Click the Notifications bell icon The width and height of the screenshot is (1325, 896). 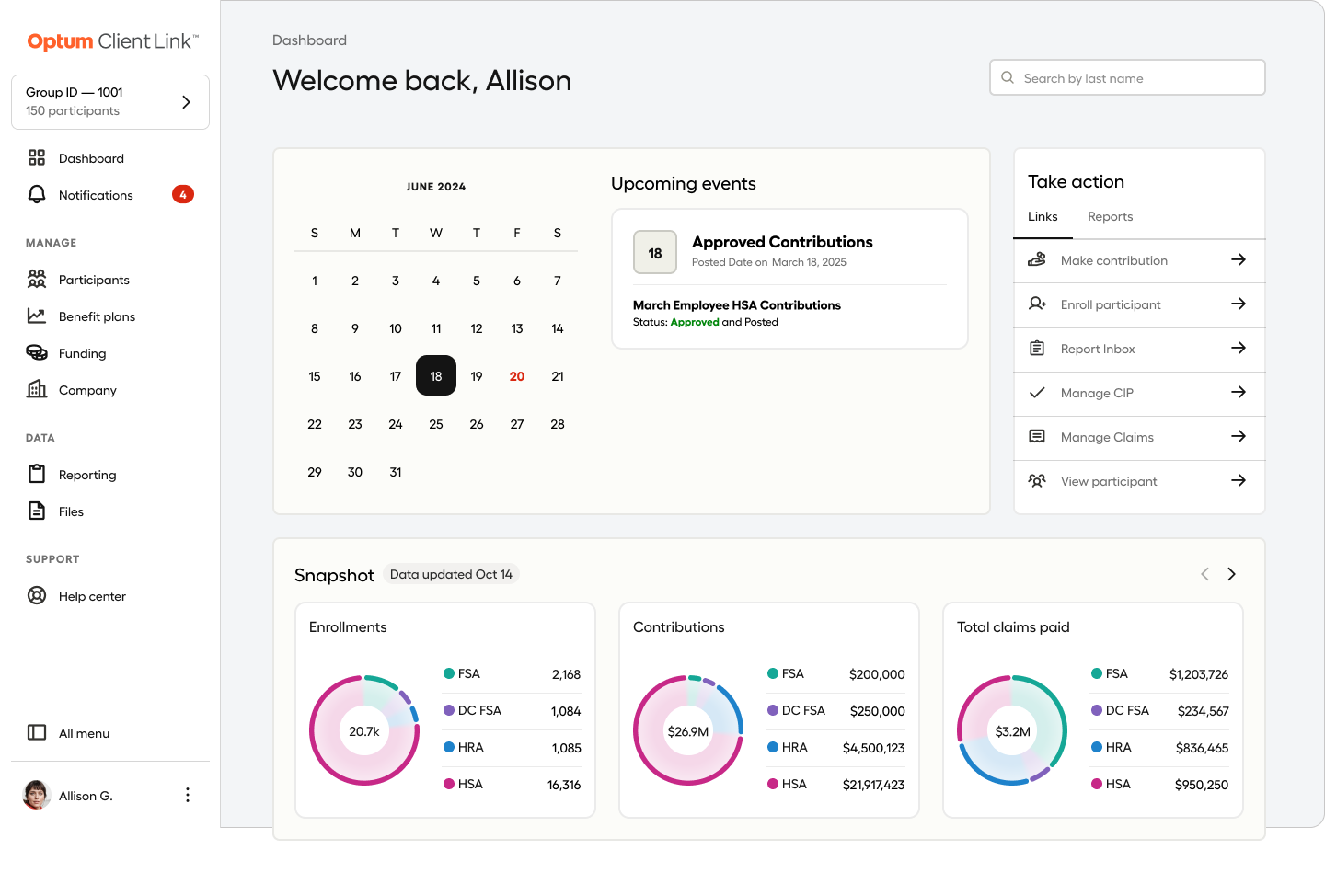tap(37, 195)
